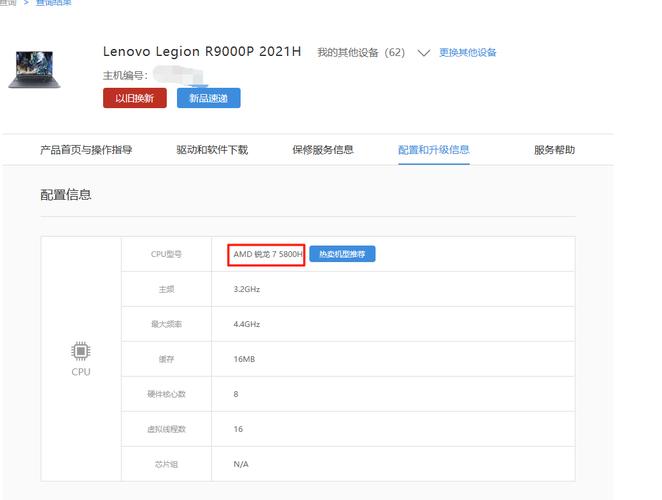
Task: Click the 热卖机型推荐 button
Action: pyautogui.click(x=342, y=254)
